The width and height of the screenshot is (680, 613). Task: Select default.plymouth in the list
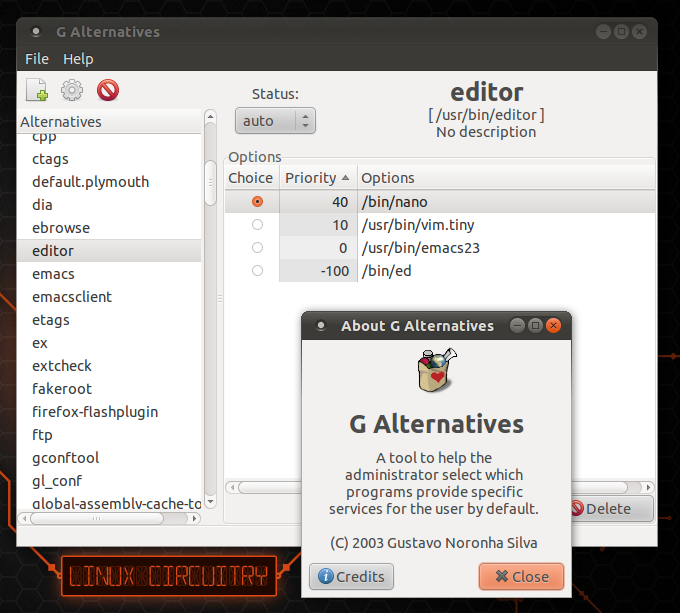[x=109, y=182]
